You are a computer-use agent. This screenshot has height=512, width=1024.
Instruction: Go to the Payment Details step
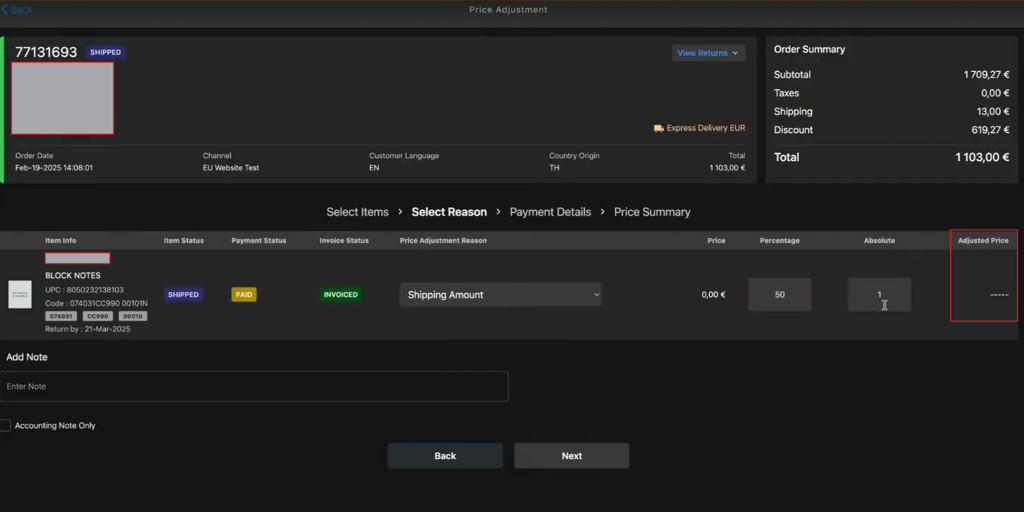[x=551, y=212]
